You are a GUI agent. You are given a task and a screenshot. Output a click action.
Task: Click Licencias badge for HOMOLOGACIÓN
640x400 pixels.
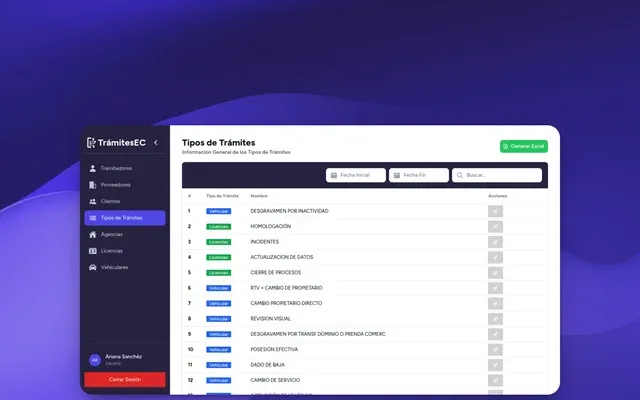point(218,227)
